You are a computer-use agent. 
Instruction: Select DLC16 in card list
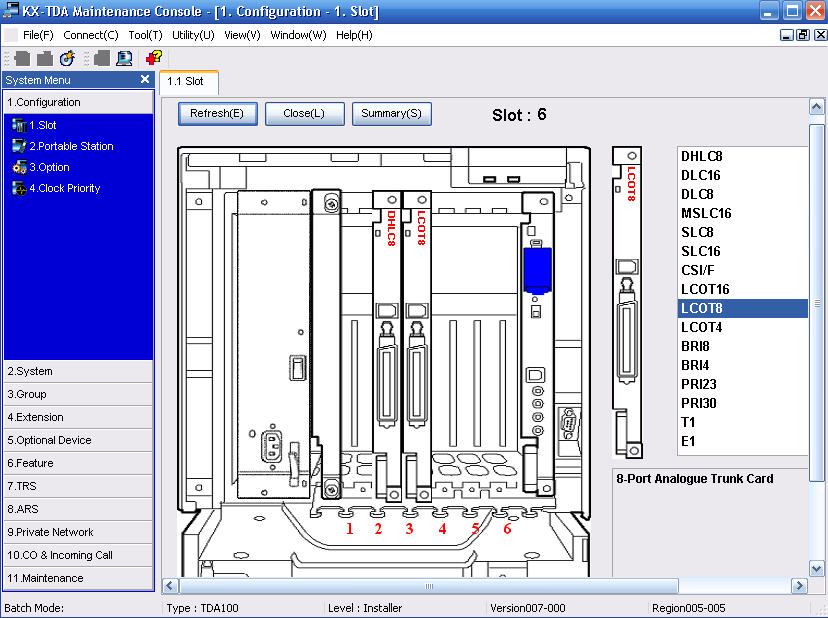tap(742, 175)
